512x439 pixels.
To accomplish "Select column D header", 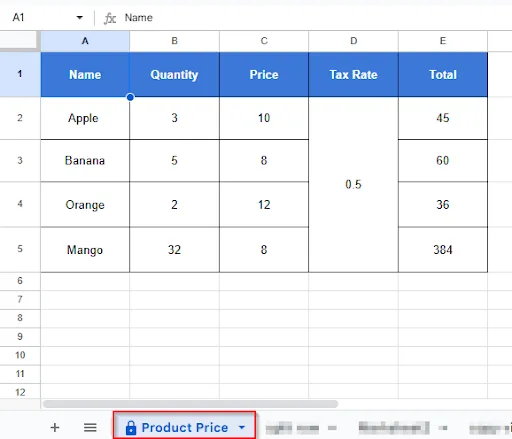I will pyautogui.click(x=354, y=41).
